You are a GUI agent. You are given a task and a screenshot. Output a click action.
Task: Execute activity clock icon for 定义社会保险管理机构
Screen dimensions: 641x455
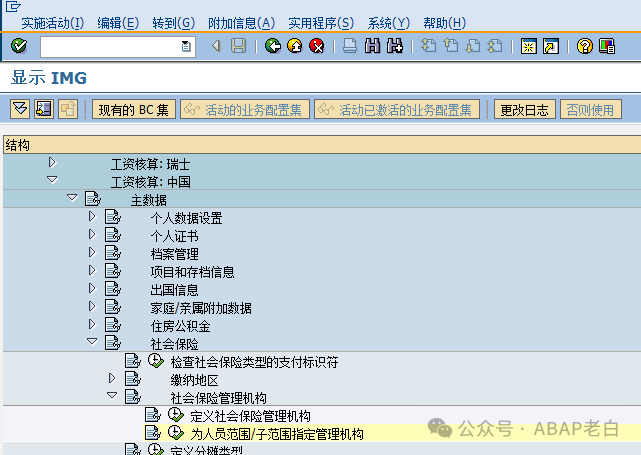176,415
